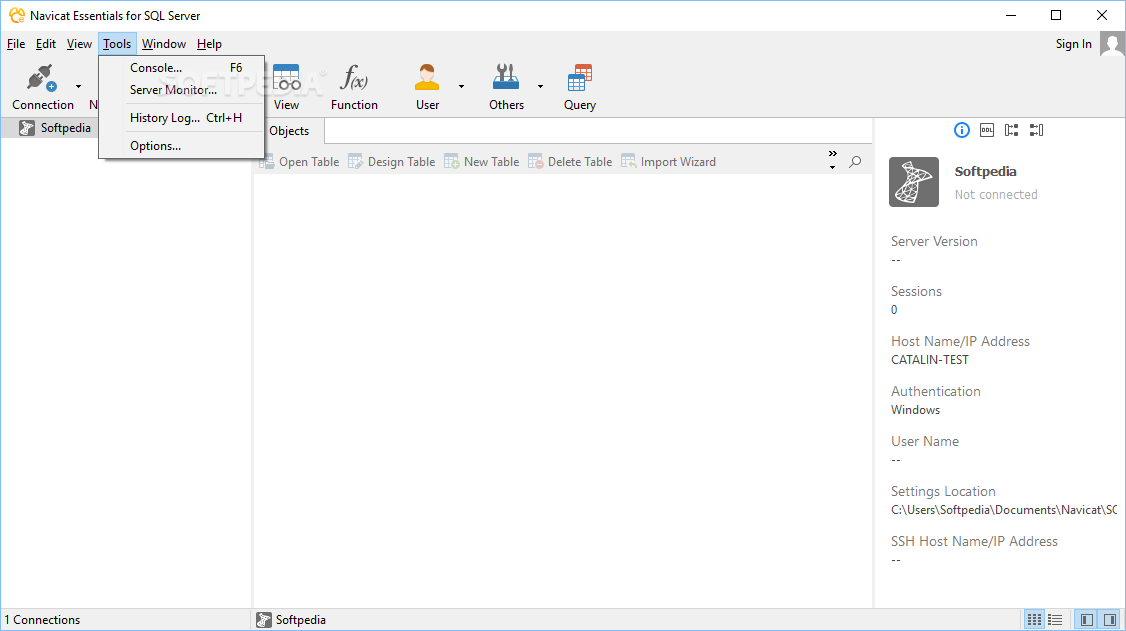Open the User toolbar icon
Screen dimensions: 1126x631
(427, 78)
